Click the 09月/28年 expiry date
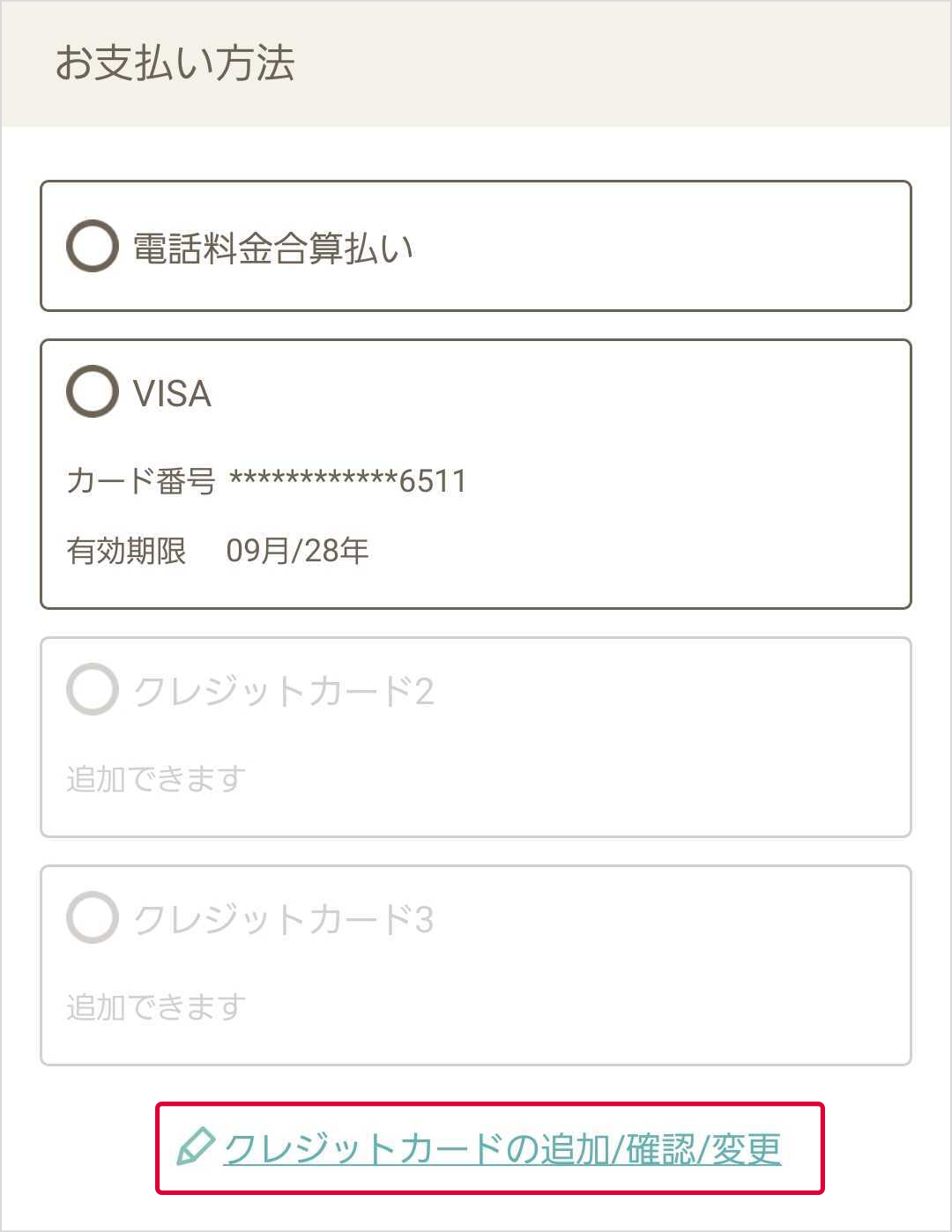The image size is (952, 1232). (x=297, y=551)
